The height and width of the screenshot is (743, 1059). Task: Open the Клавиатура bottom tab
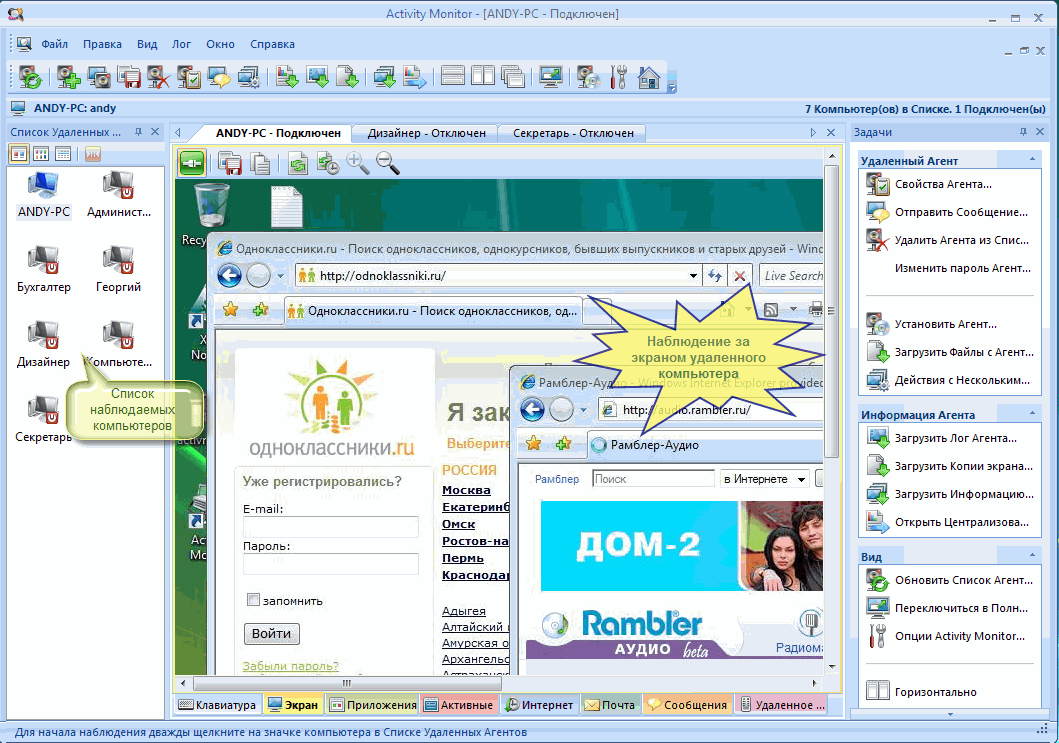point(217,704)
